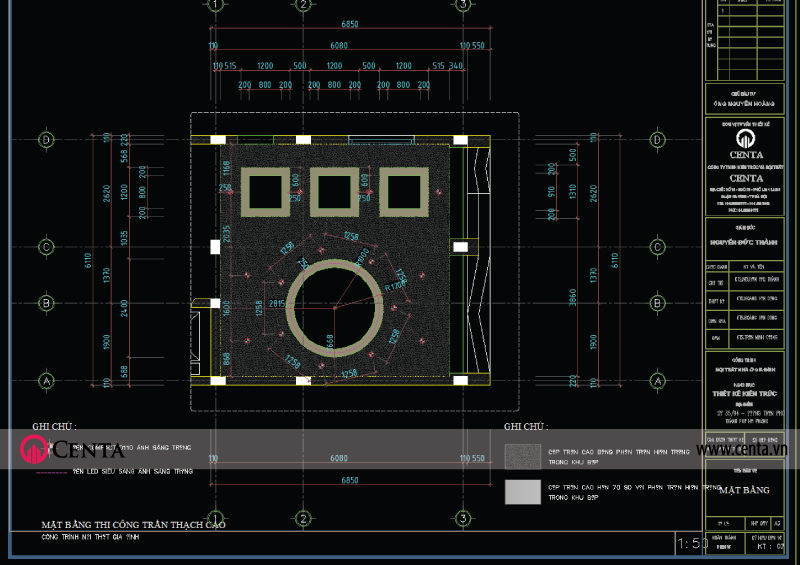Click grid bubble D on left side
800x565 pixels.
coord(46,139)
